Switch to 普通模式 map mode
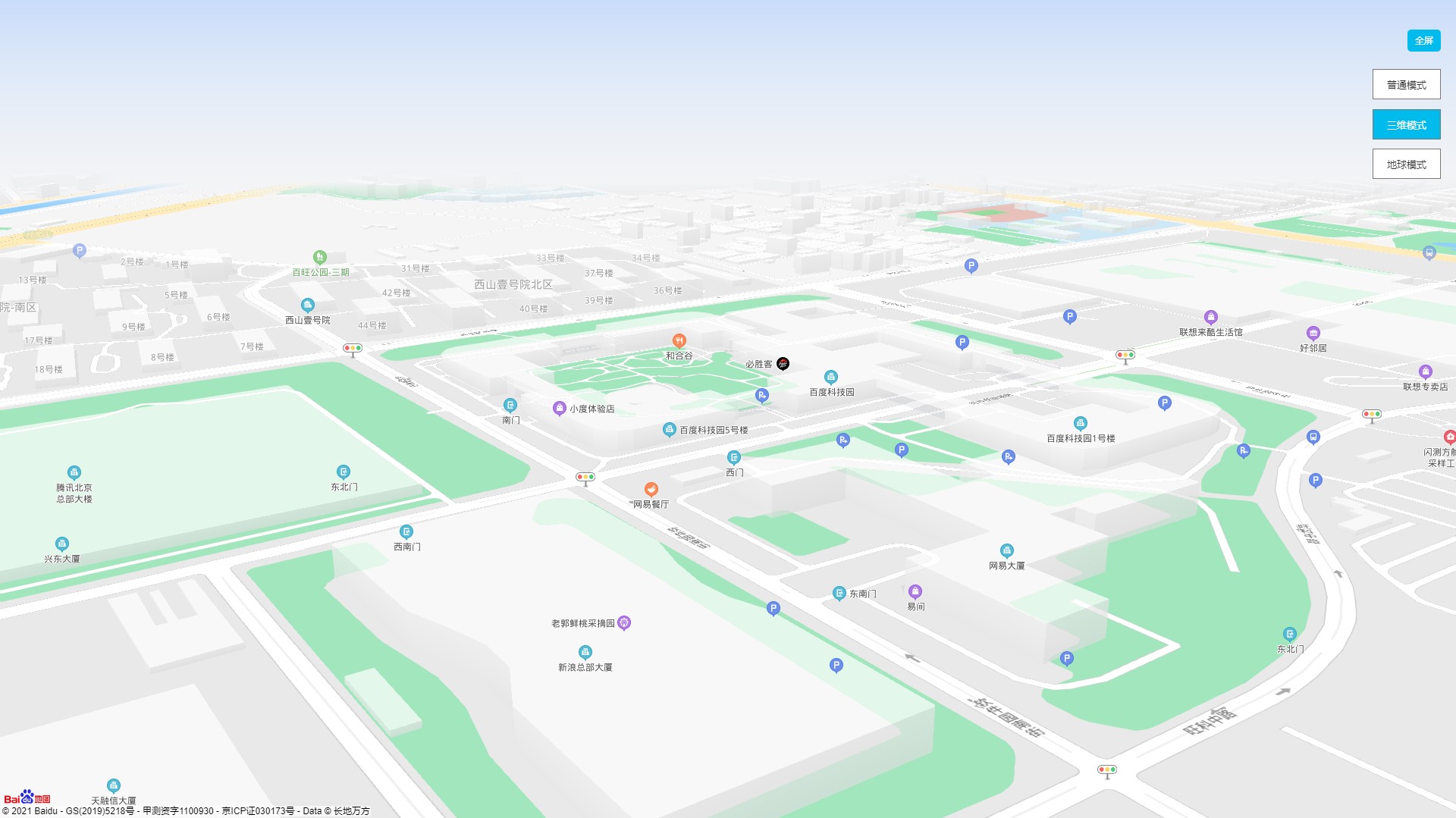 pos(1406,84)
